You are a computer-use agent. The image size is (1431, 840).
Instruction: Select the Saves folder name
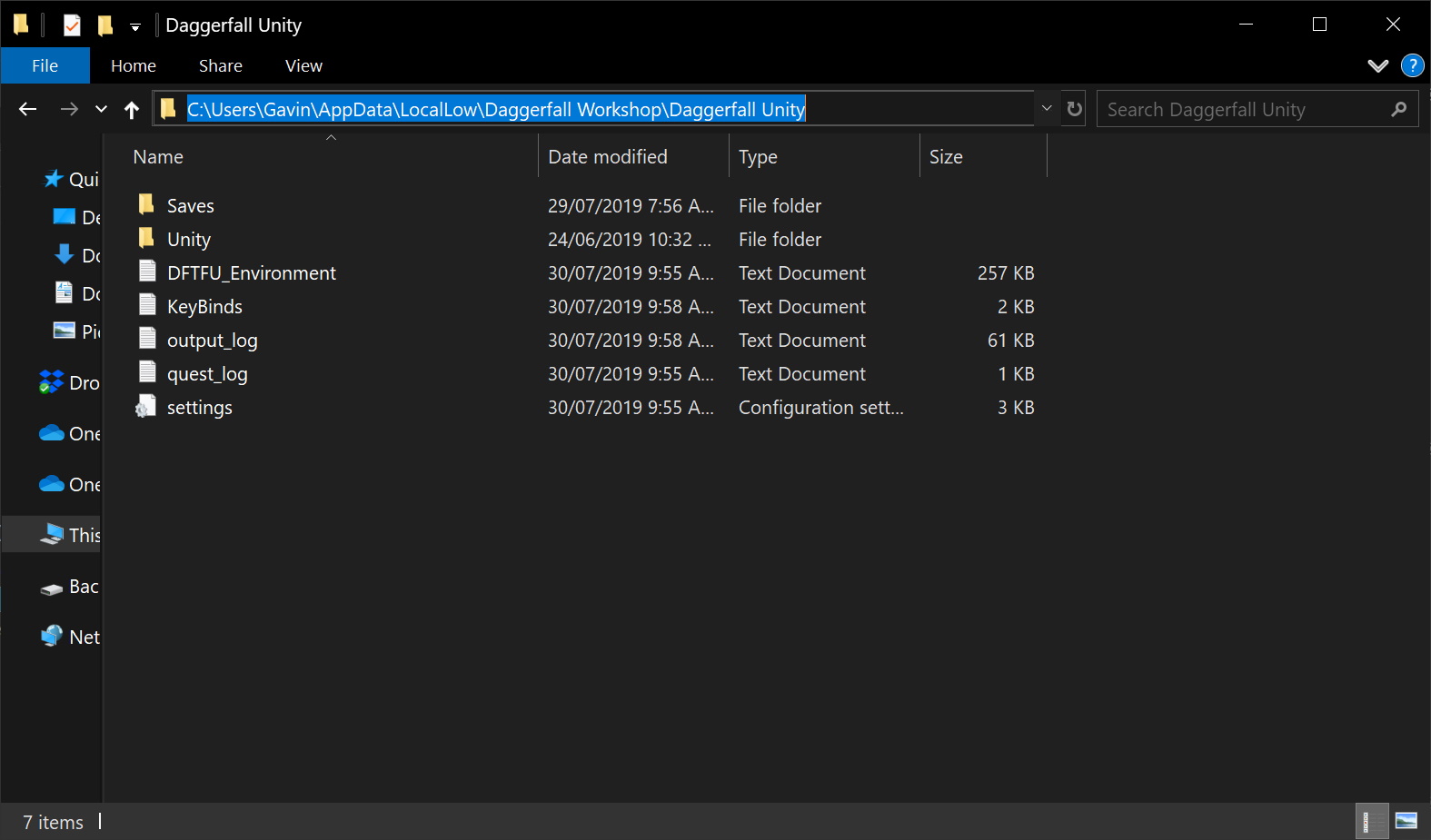191,206
